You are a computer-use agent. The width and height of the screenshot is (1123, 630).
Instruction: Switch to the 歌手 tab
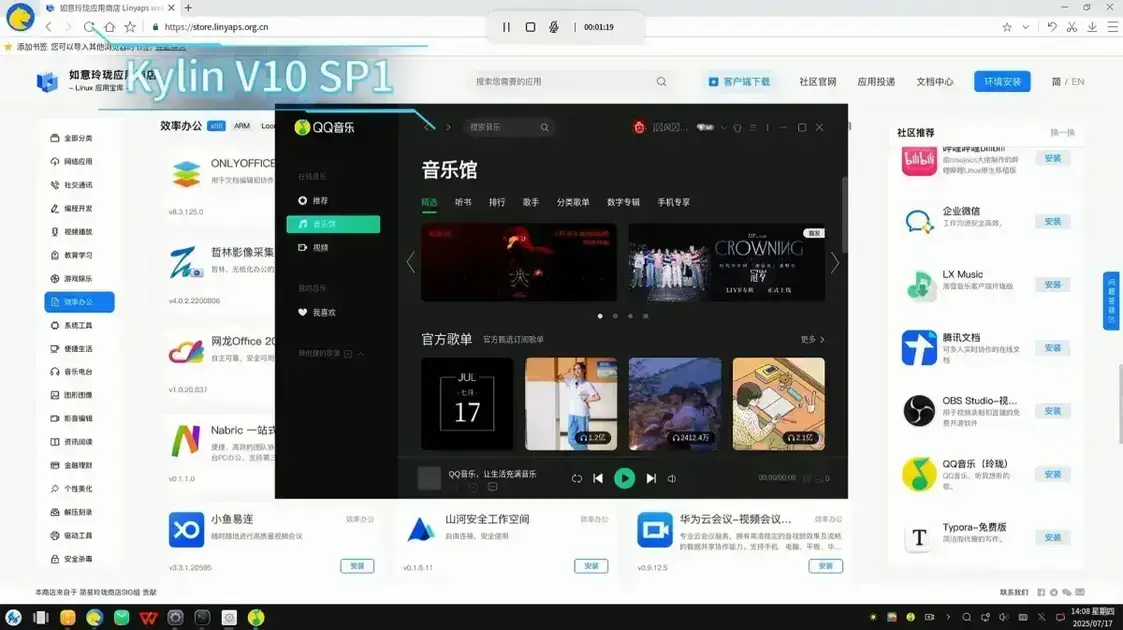tap(531, 203)
